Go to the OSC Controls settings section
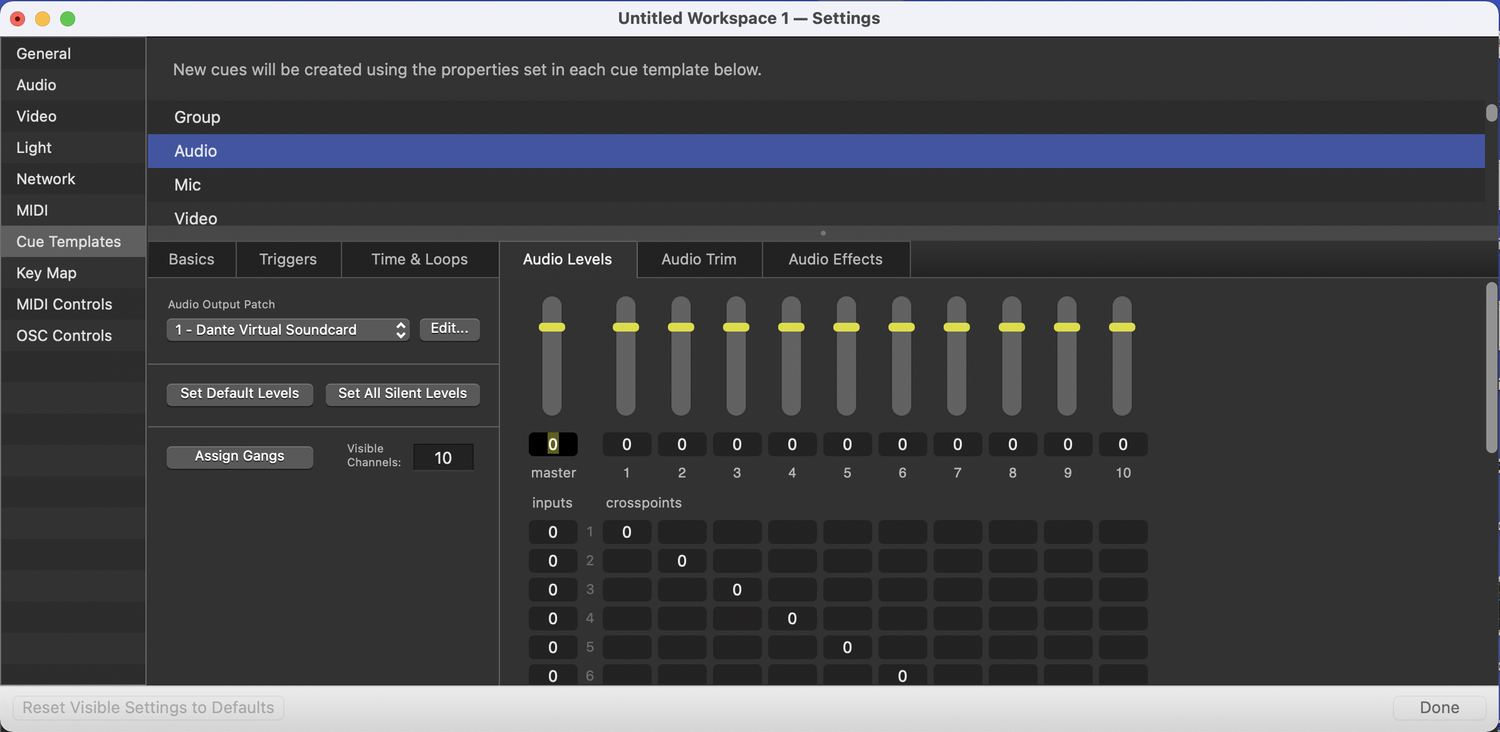 pyautogui.click(x=63, y=335)
